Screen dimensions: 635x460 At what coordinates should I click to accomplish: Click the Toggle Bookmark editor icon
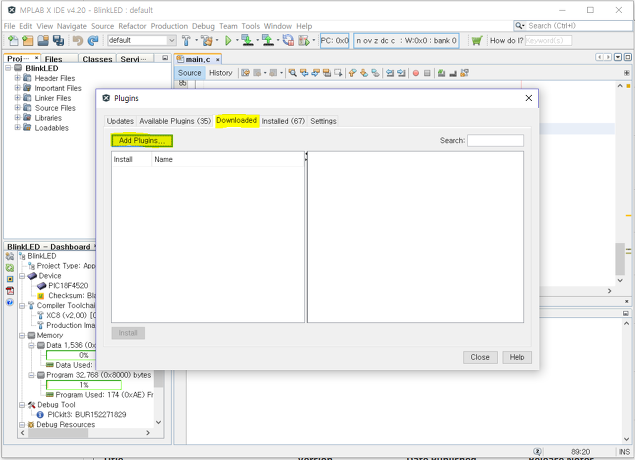tap(375, 73)
